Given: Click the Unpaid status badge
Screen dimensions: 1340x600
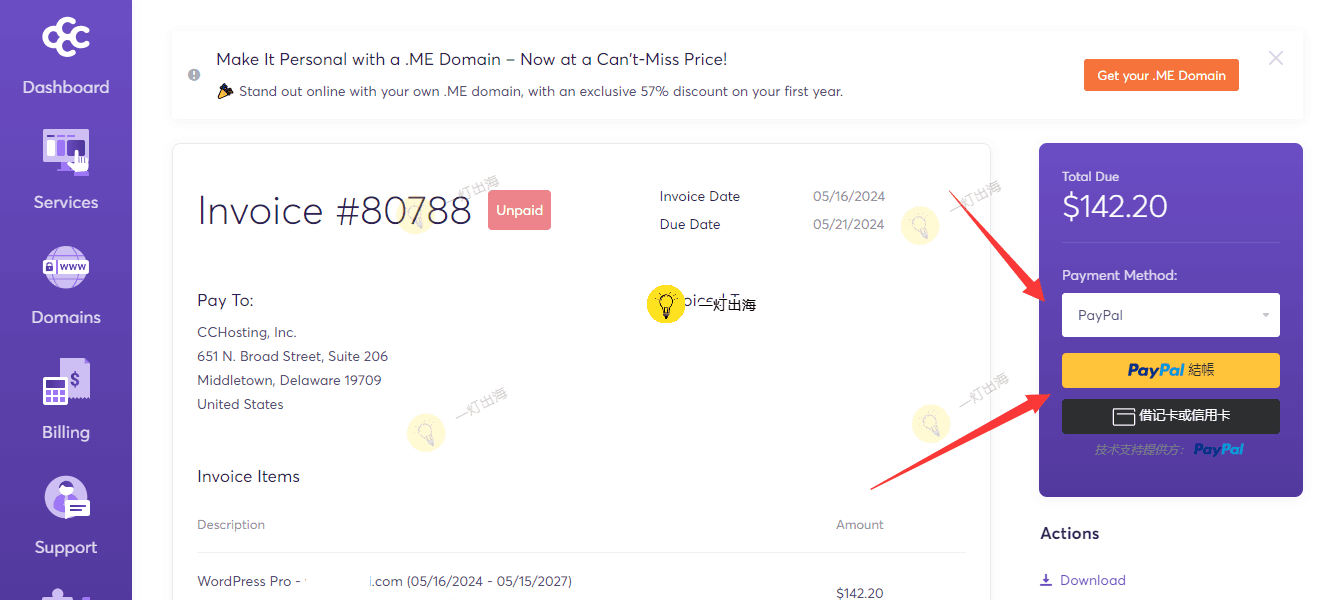Looking at the screenshot, I should coord(519,210).
